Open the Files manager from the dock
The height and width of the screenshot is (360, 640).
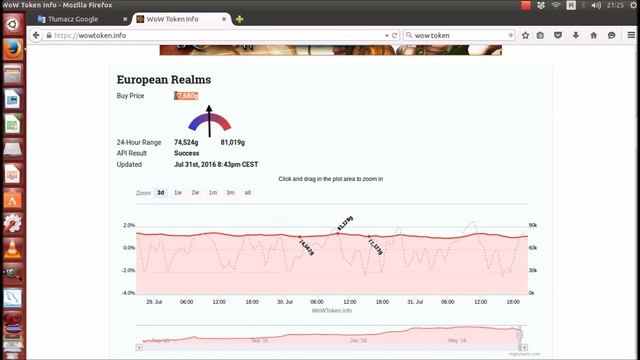coord(12,74)
